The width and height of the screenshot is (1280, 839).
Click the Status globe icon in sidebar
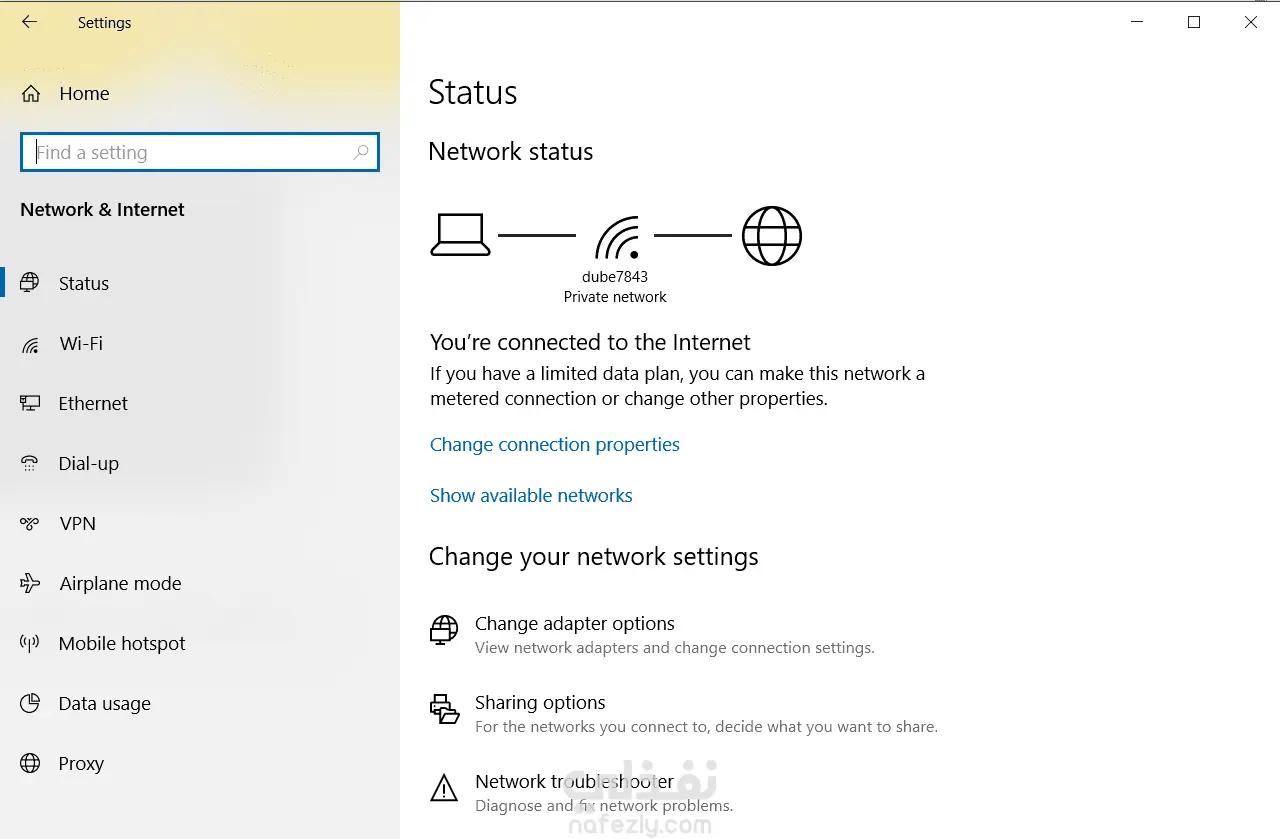pyautogui.click(x=30, y=283)
